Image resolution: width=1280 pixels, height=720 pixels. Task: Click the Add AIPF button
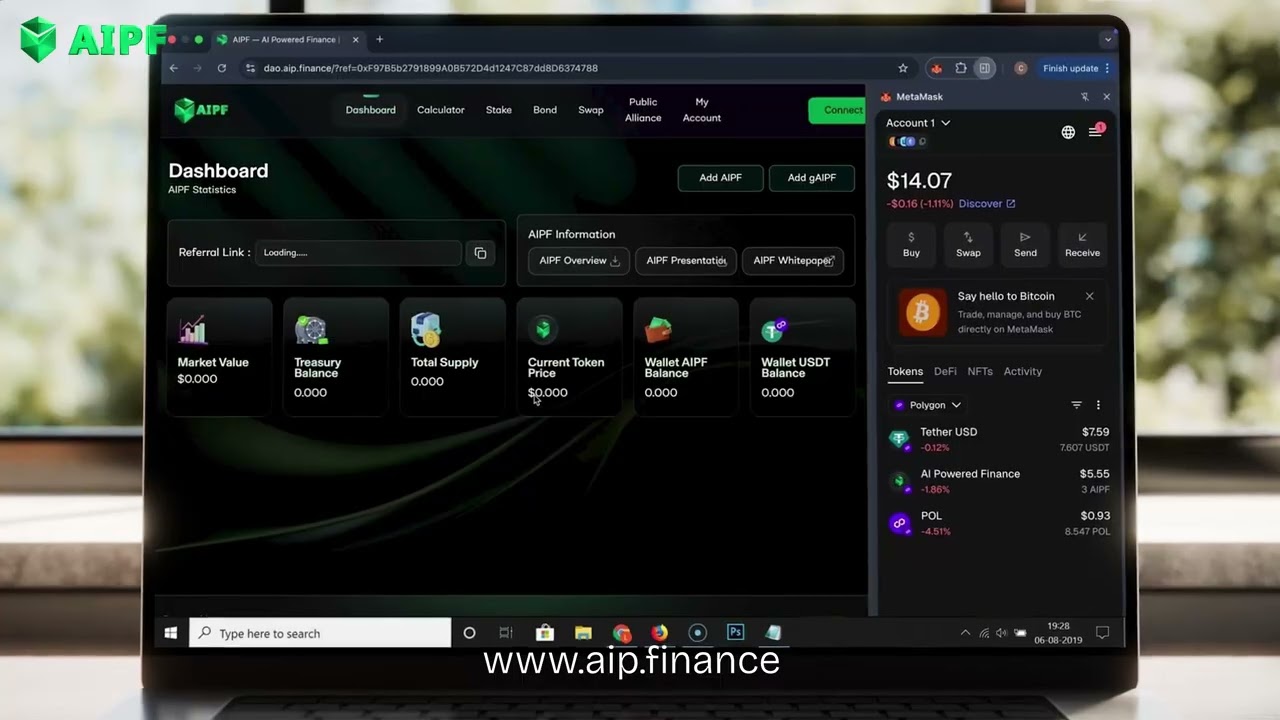coord(720,178)
